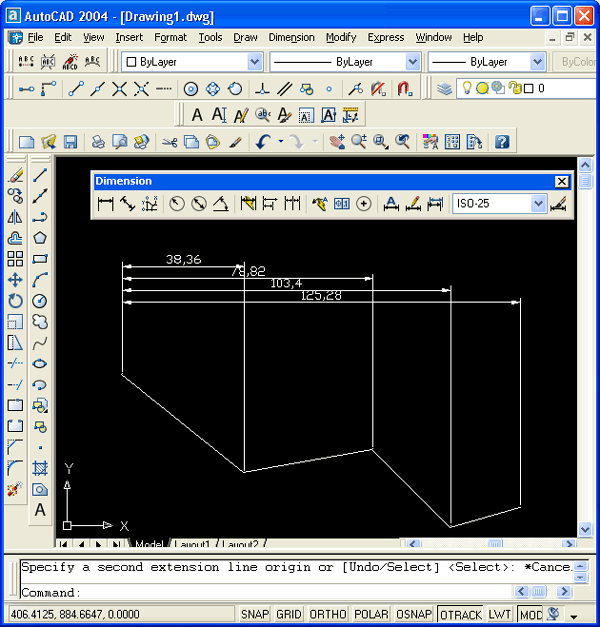The width and height of the screenshot is (600, 627).
Task: Click in the Command line input
Action: click(300, 592)
